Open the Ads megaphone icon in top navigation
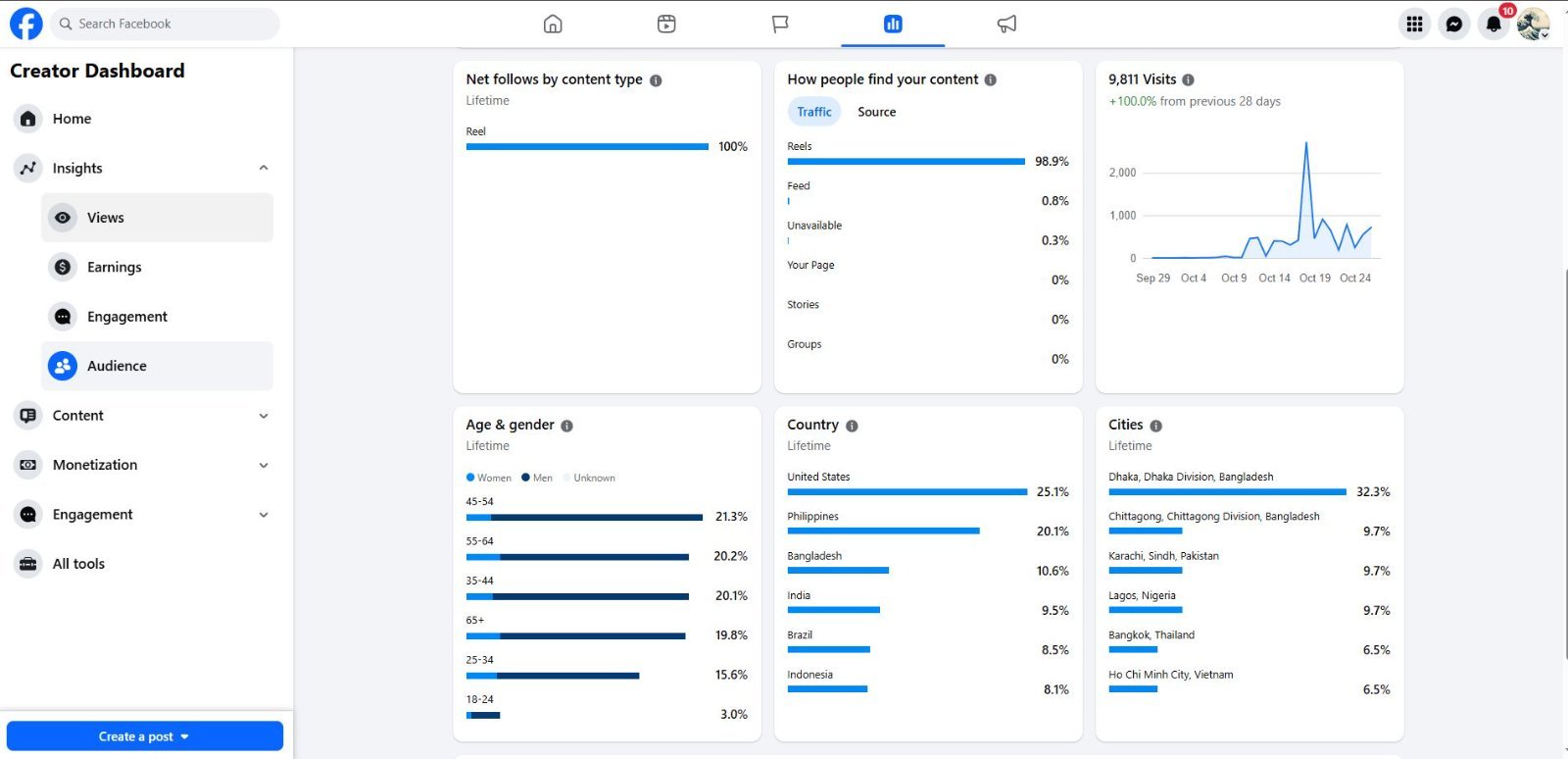The image size is (1568, 759). pos(1006,24)
